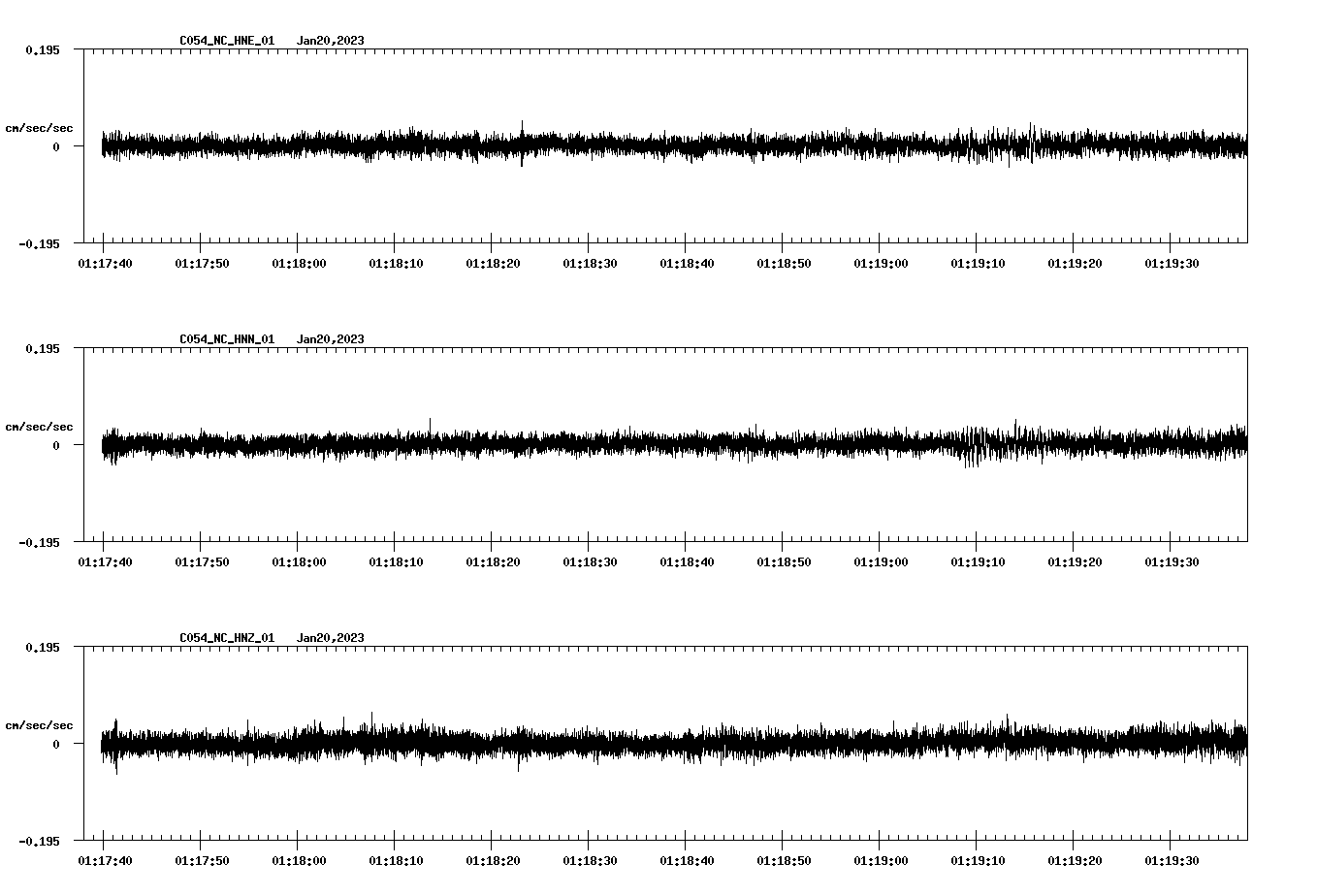Viewport: 1317px width, 896px height.
Task: Click the Jan20,2023 date on the HNZ plot
Action: coord(331,637)
